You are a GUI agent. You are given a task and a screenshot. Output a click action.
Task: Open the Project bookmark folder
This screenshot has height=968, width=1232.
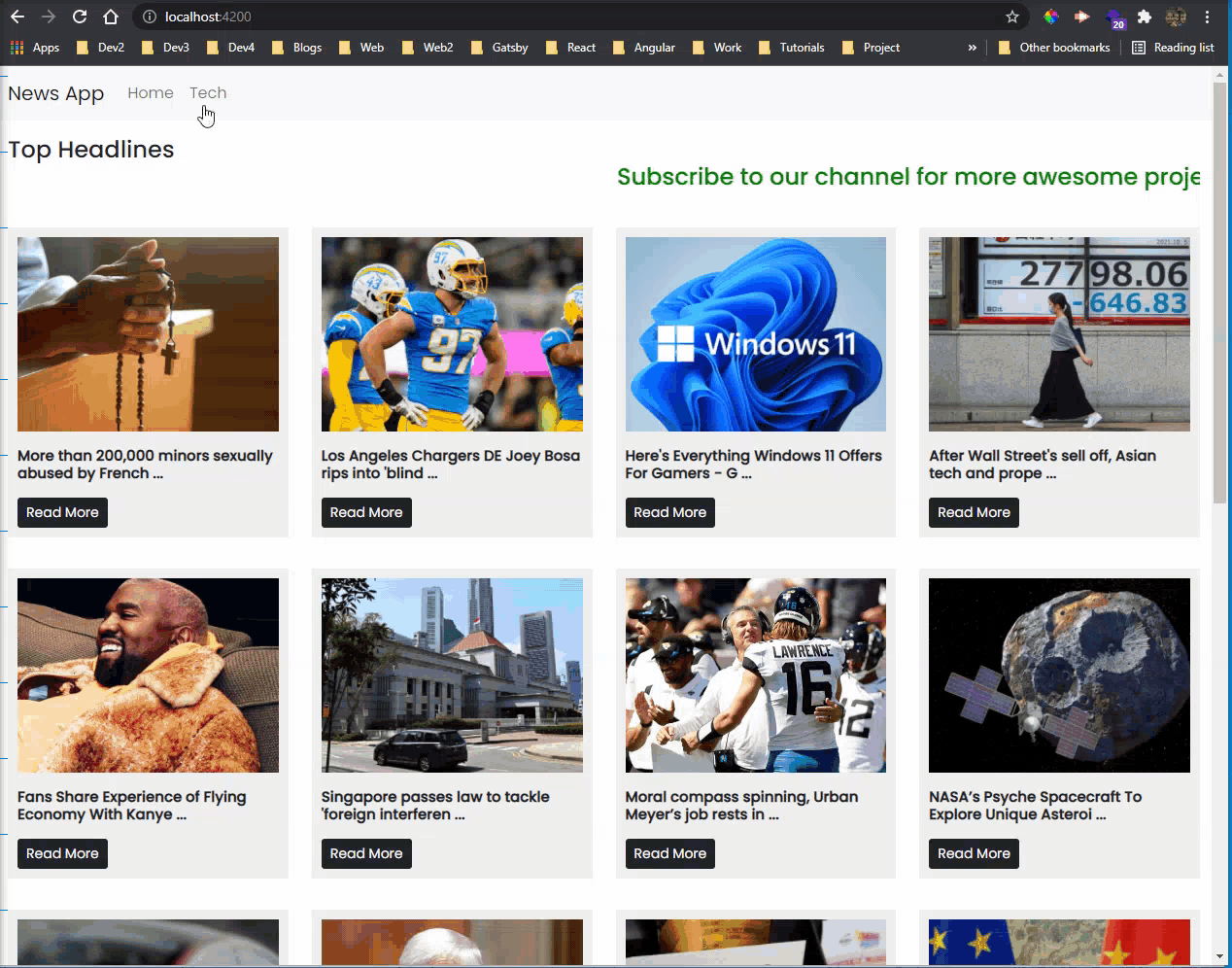[x=871, y=47]
